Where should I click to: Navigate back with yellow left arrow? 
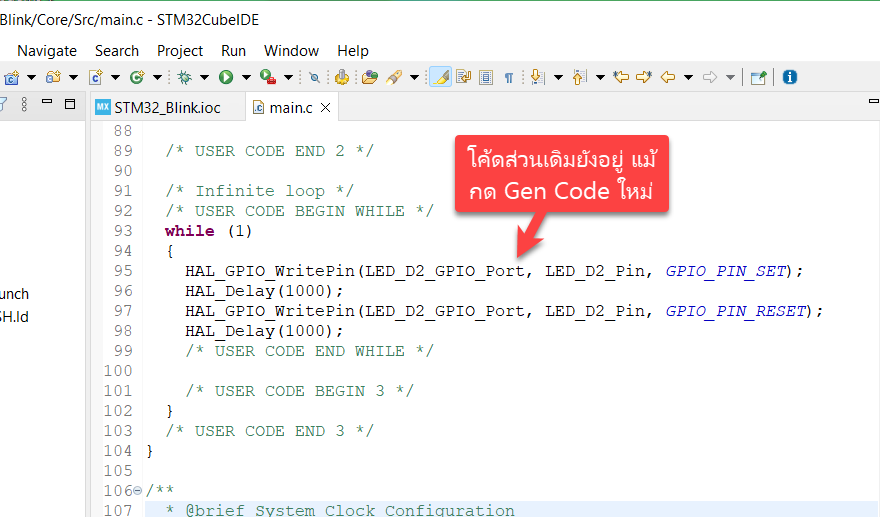click(x=668, y=77)
